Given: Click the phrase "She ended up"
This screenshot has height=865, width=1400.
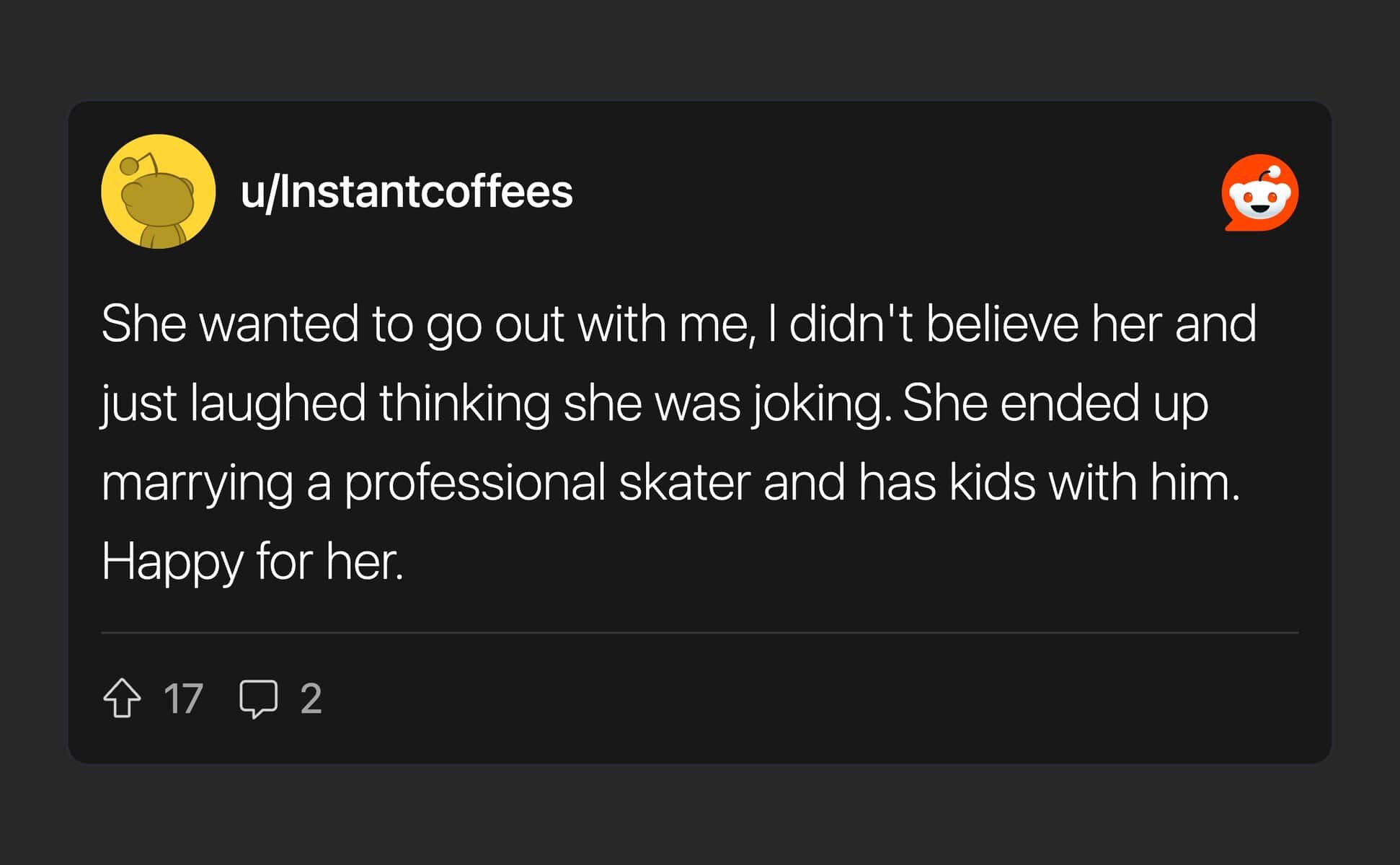Looking at the screenshot, I should (1055, 403).
